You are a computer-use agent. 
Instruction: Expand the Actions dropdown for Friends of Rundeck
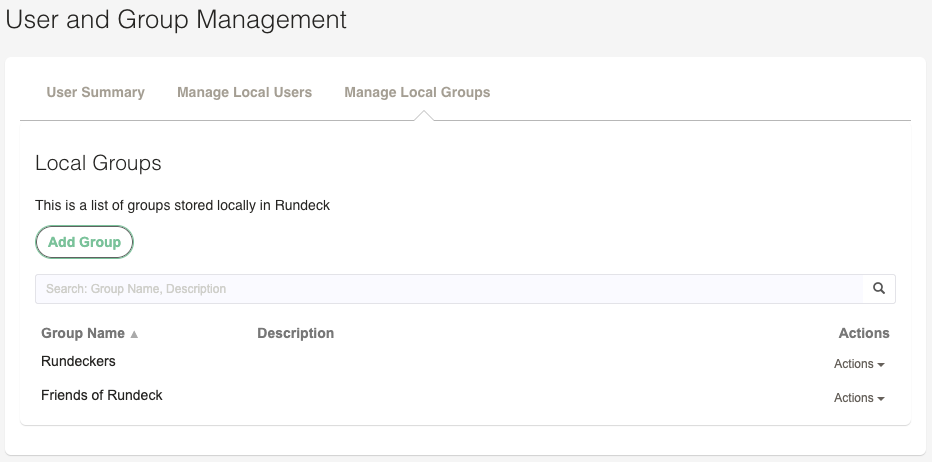tap(859, 398)
